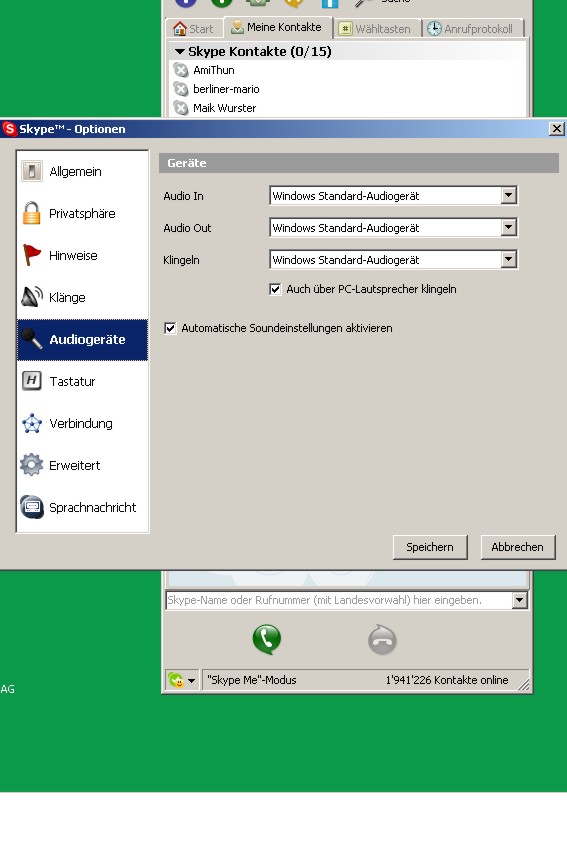Click the Skype window's bottom-right size grip

tap(524, 685)
